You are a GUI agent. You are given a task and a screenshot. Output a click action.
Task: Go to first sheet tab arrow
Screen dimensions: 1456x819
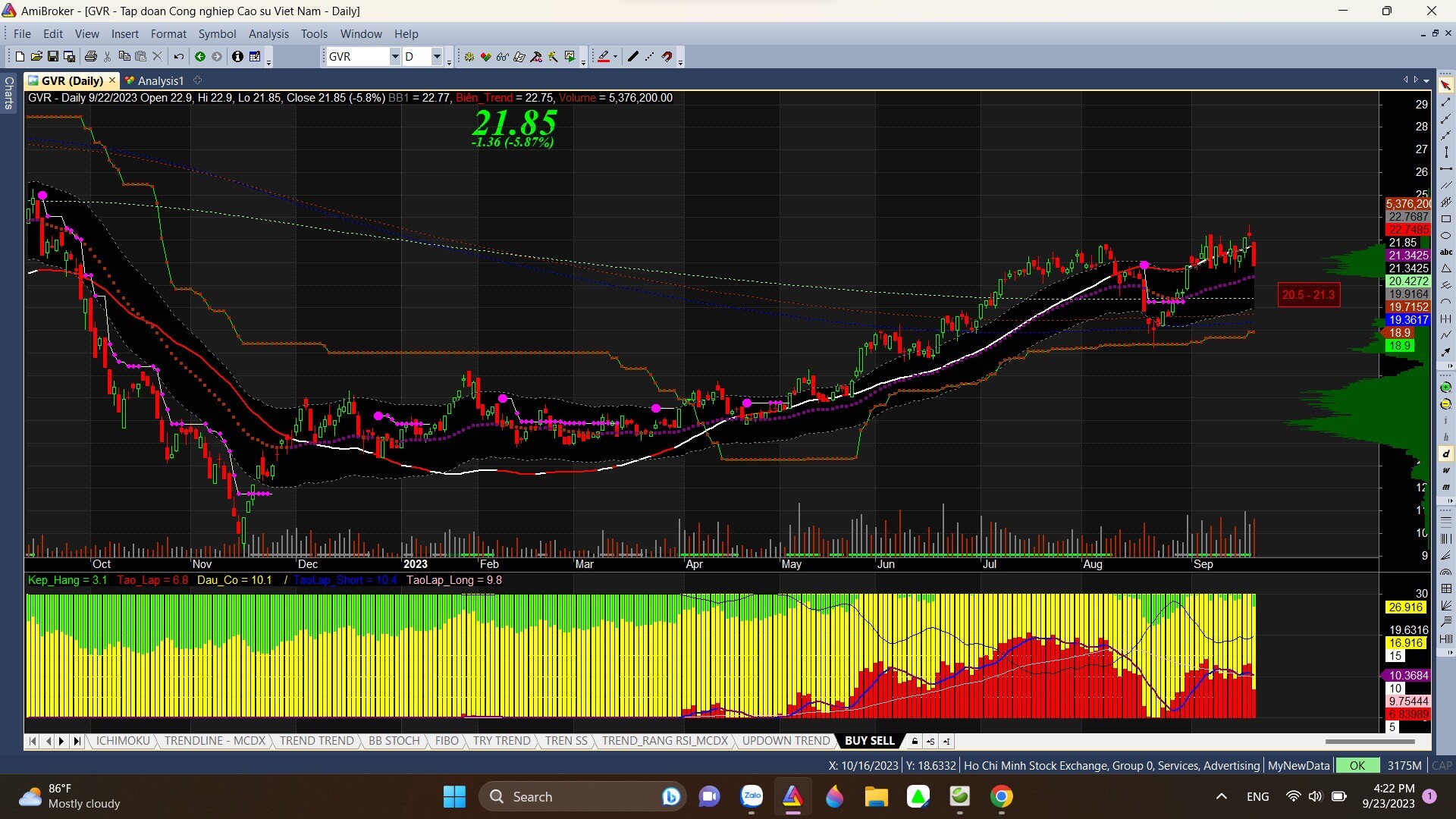pyautogui.click(x=33, y=742)
